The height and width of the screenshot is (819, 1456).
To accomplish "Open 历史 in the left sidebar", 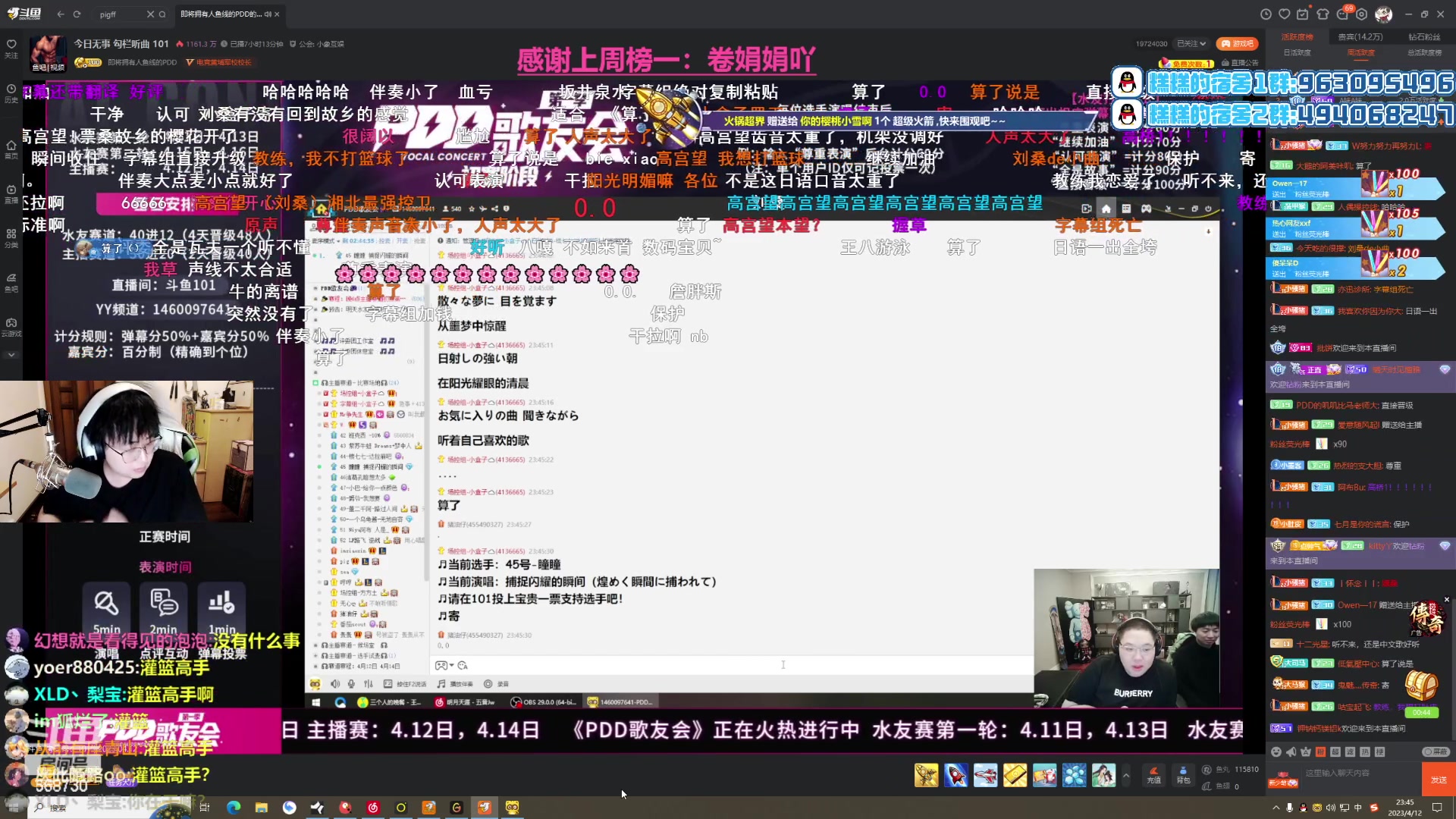I will click(11, 93).
